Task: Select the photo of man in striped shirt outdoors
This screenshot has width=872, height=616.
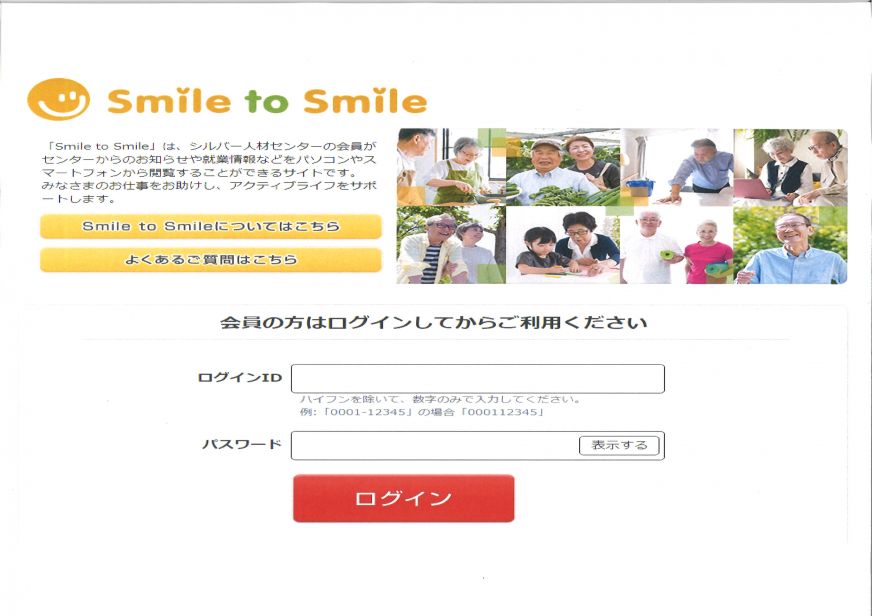Action: click(x=451, y=245)
